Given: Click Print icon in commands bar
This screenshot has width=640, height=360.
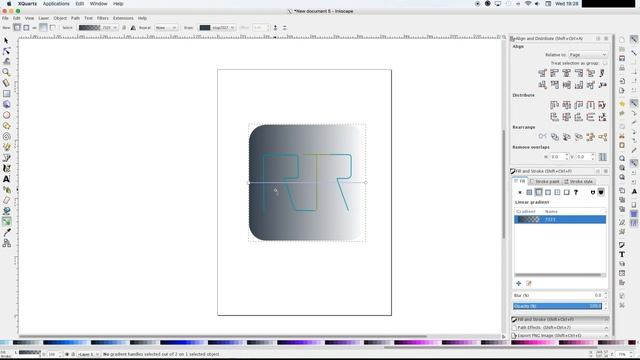Looking at the screenshot, I should pyautogui.click(x=622, y=68).
